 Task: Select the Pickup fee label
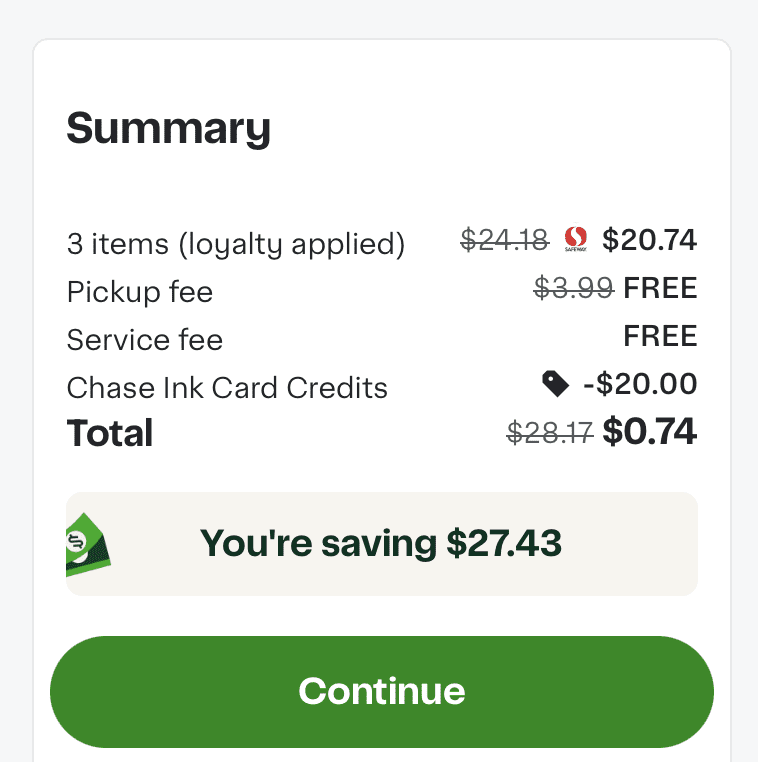140,292
